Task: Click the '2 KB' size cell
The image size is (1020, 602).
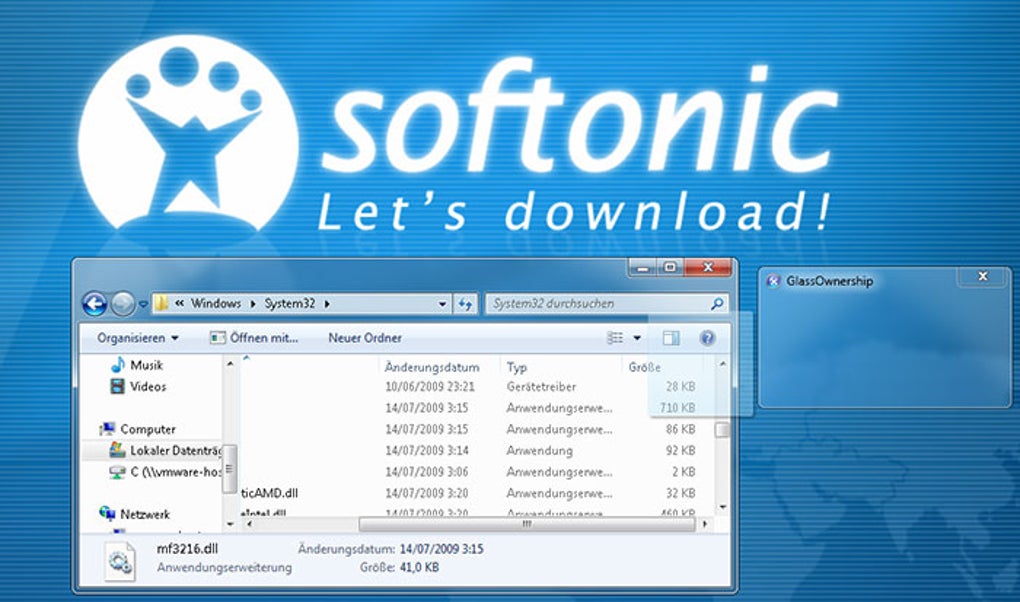Action: click(x=684, y=472)
